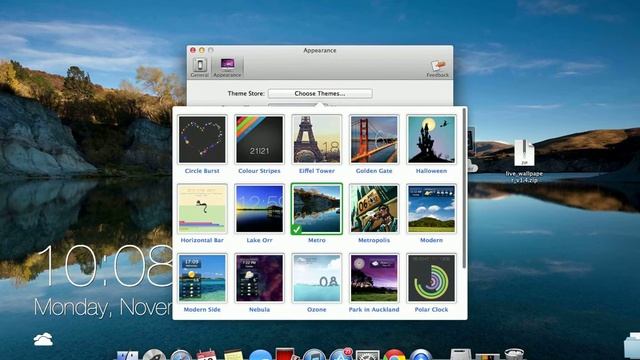Click the Horizontal Bar label text
The image size is (640, 360).
click(x=202, y=240)
